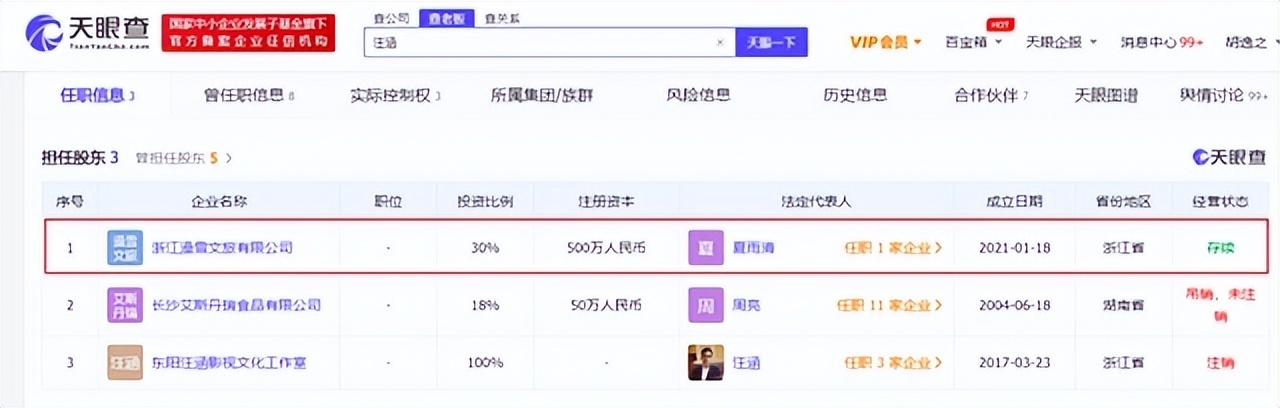Open the VIP会员 dropdown
Image resolution: width=1280 pixels, height=408 pixels.
pos(885,42)
